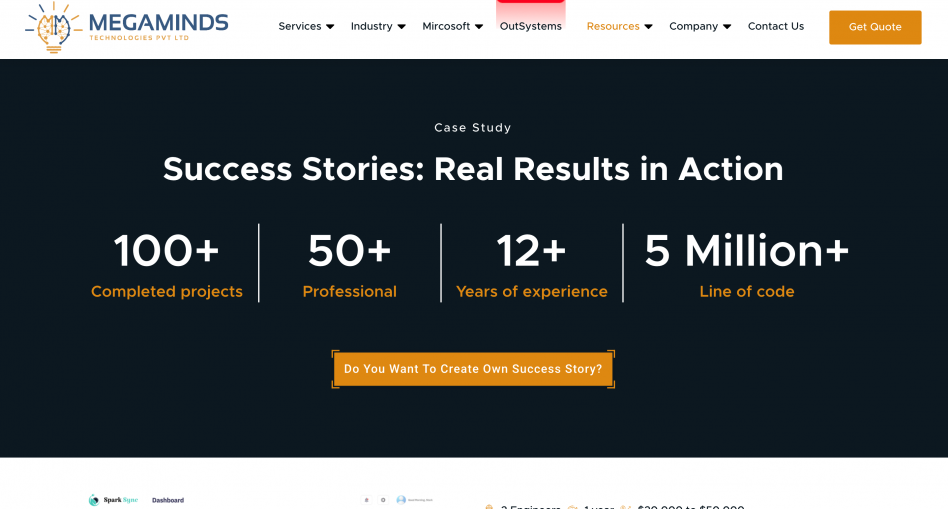This screenshot has height=509, width=948.
Task: Expand the Services dropdown arrow
Action: tap(330, 27)
